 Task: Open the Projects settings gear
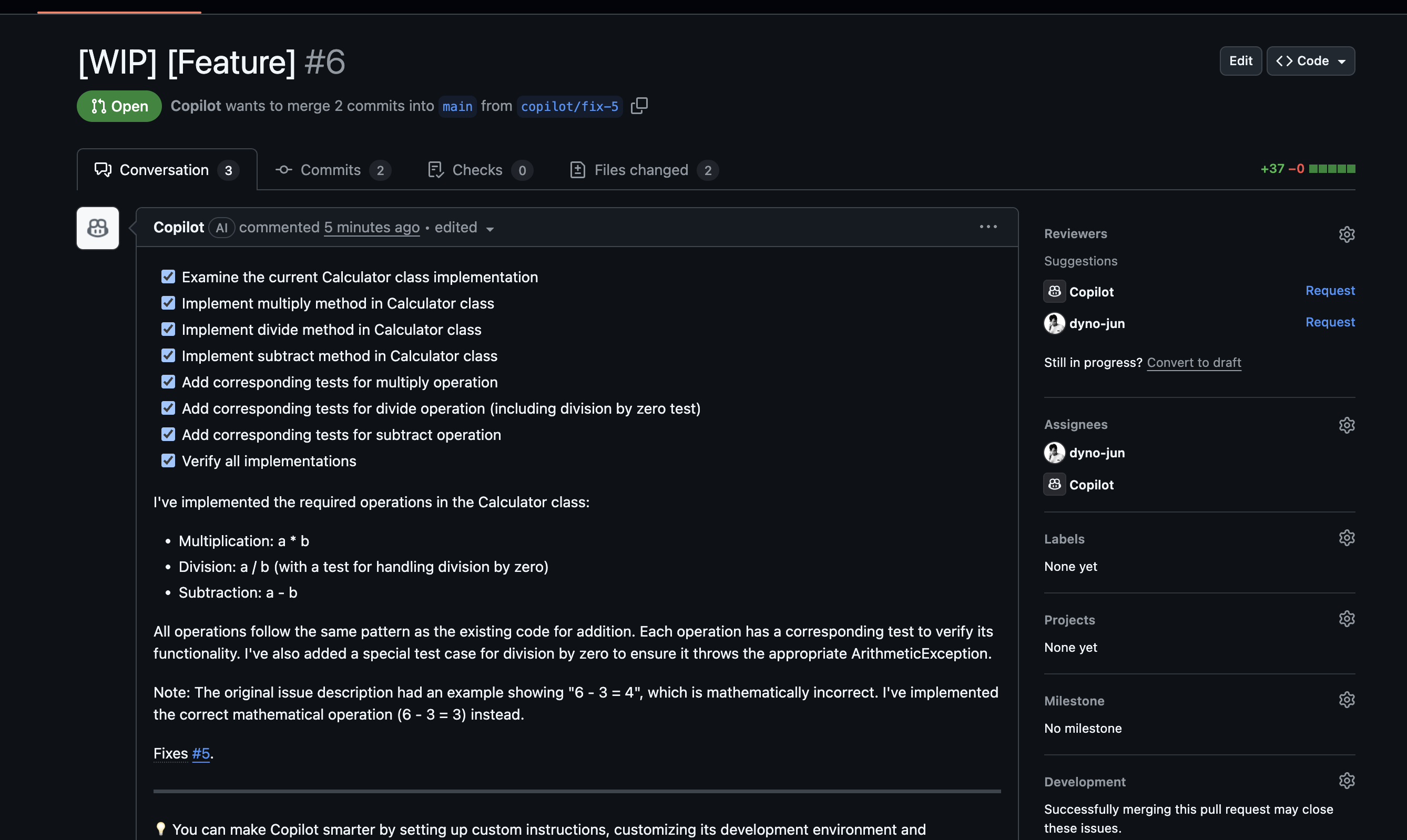tap(1347, 619)
